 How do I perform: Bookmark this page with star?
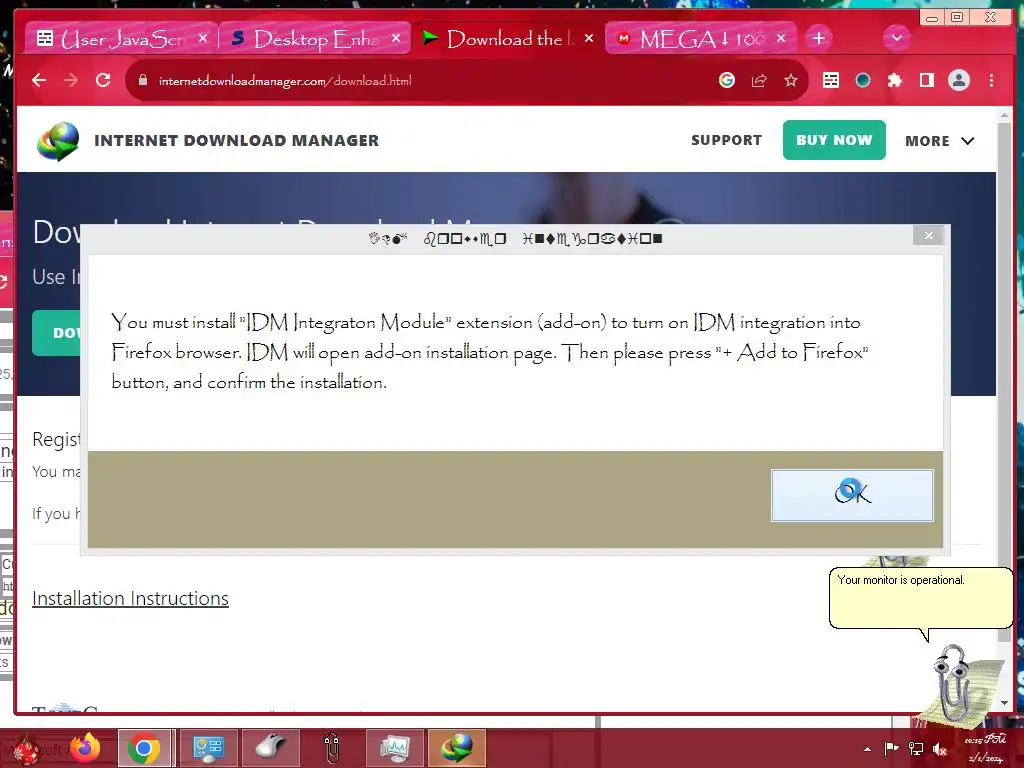coord(791,80)
